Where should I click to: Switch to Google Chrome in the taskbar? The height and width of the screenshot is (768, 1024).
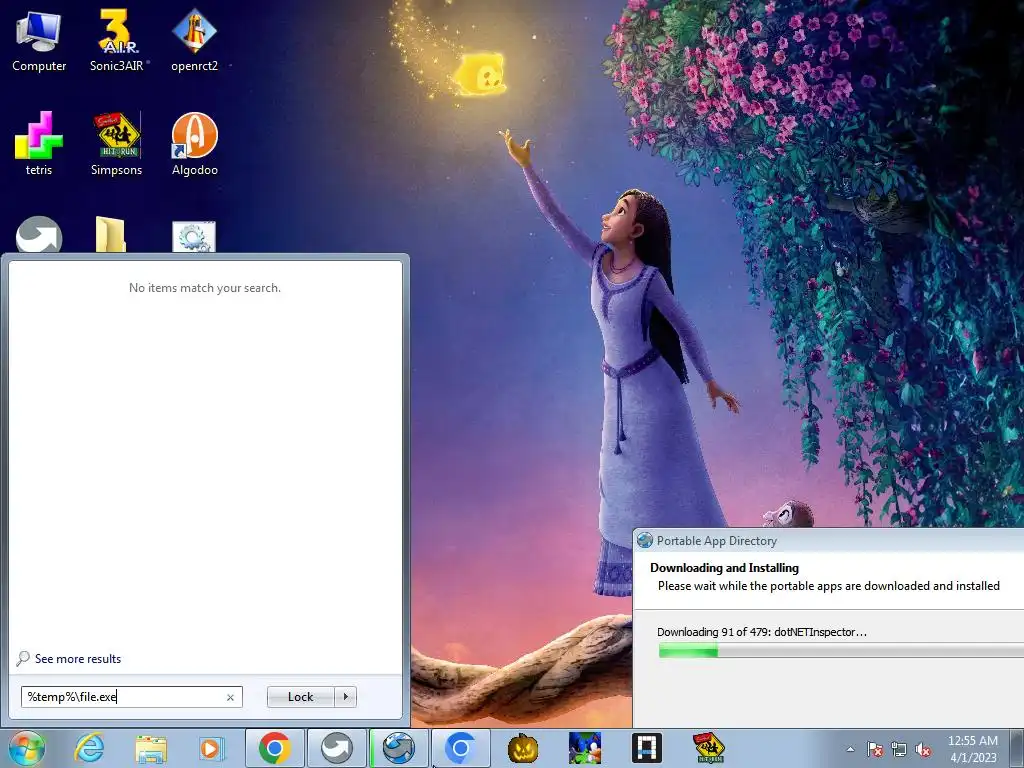(x=275, y=748)
